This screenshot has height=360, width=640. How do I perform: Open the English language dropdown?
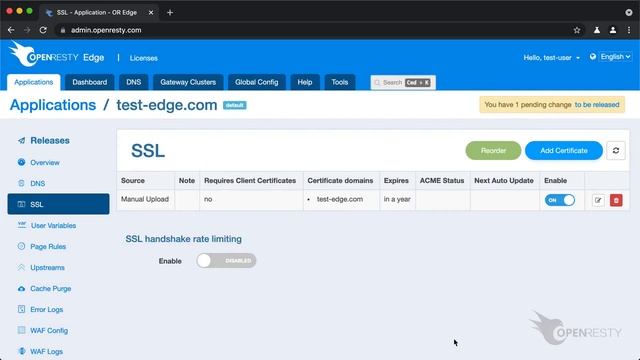point(616,57)
